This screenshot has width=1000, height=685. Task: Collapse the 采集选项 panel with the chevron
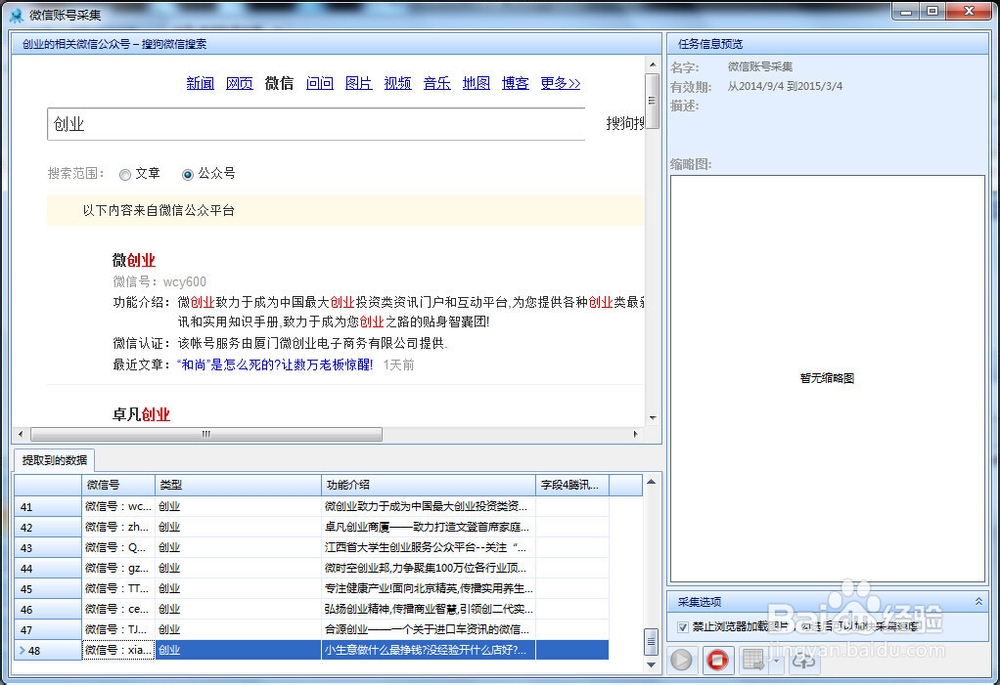coord(978,601)
